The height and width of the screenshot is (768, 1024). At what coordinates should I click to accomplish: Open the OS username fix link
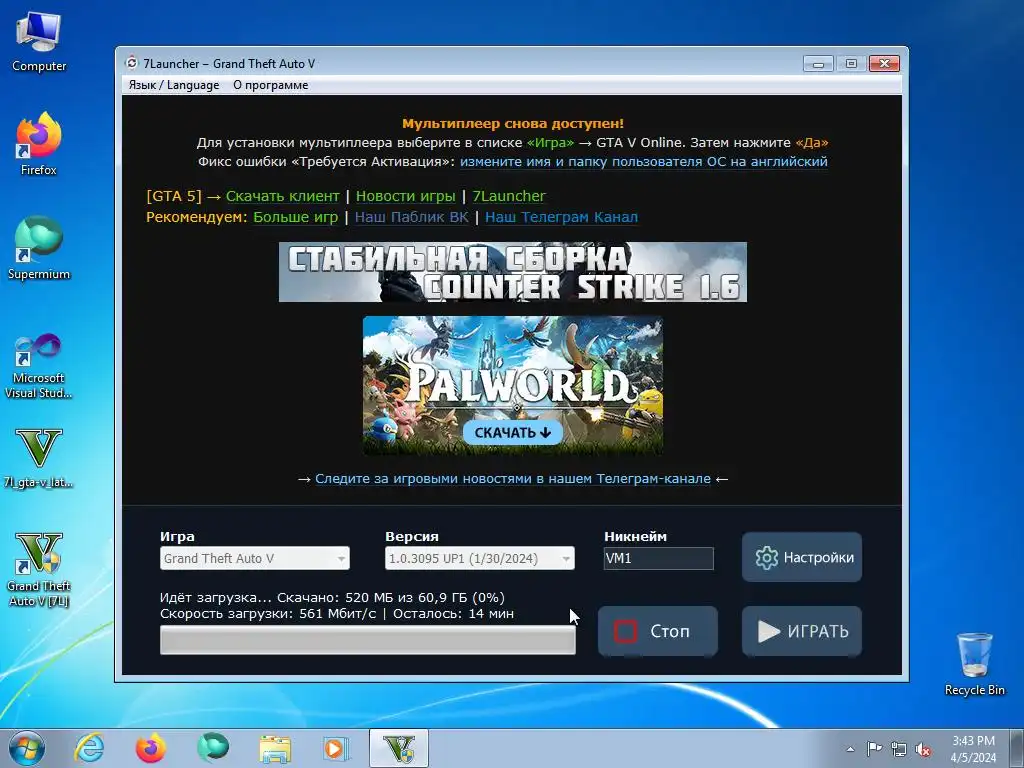643,161
